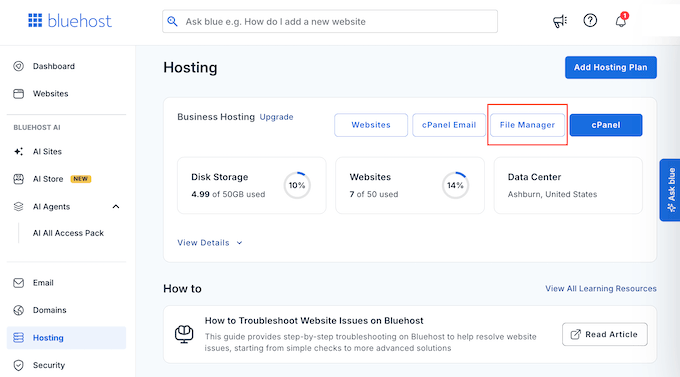The image size is (680, 377).
Task: Open the announcements megaphone icon
Action: [x=560, y=21]
